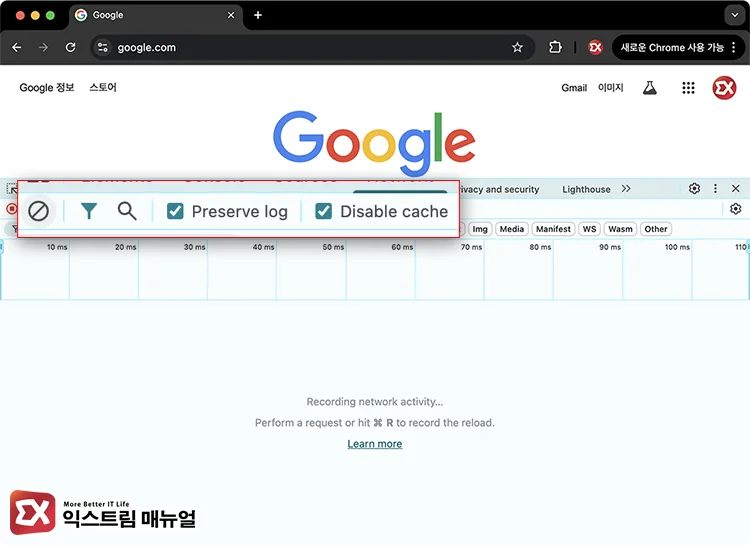
Task: Open the Google 정보 link
Action: point(47,88)
